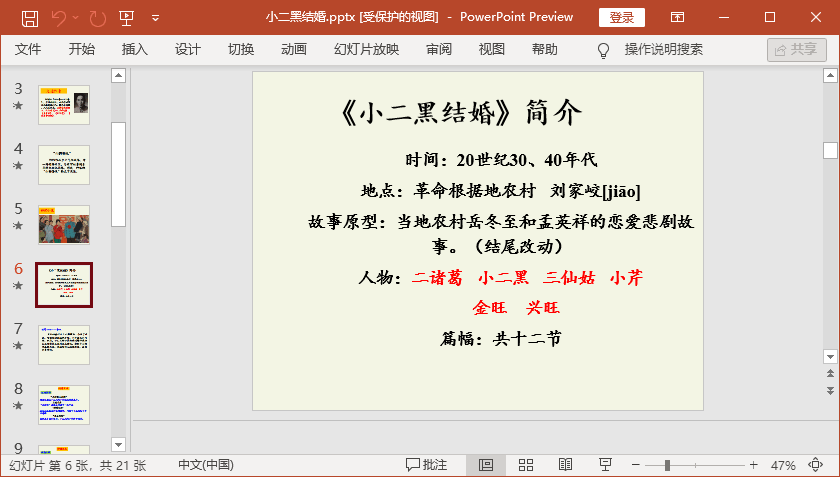840x477 pixels.
Task: Click the text line starting 地点：革命根据地农村
Action: point(501,191)
